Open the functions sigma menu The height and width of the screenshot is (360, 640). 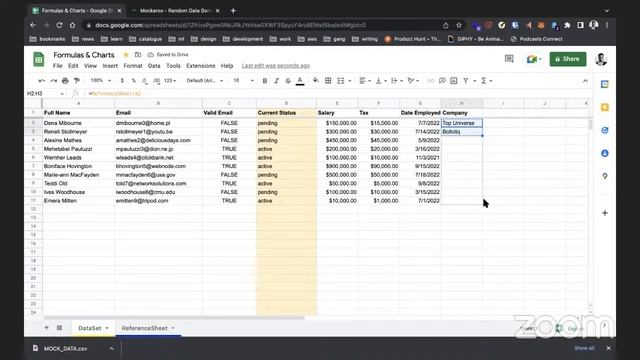point(486,81)
